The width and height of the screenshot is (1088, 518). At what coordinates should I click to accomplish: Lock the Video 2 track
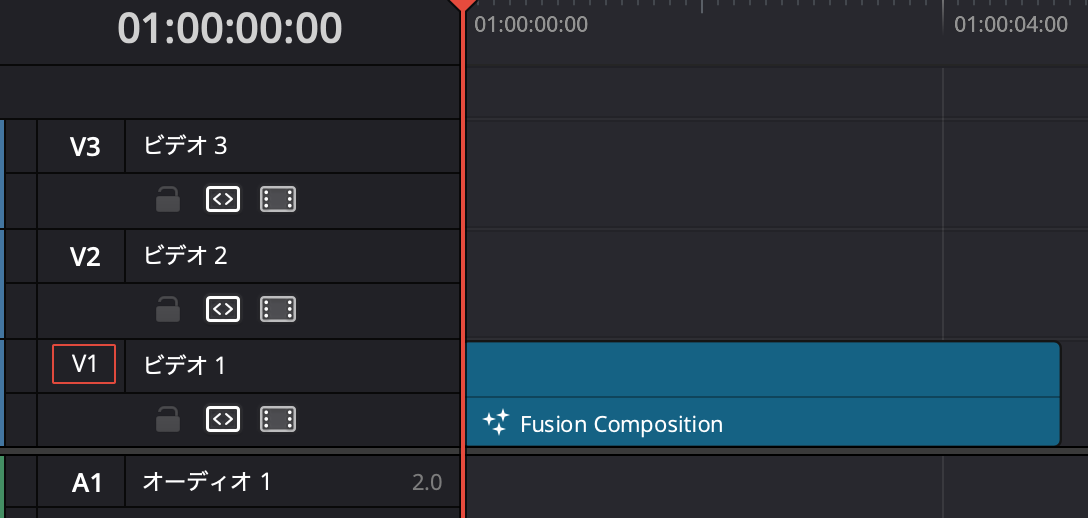tap(168, 310)
